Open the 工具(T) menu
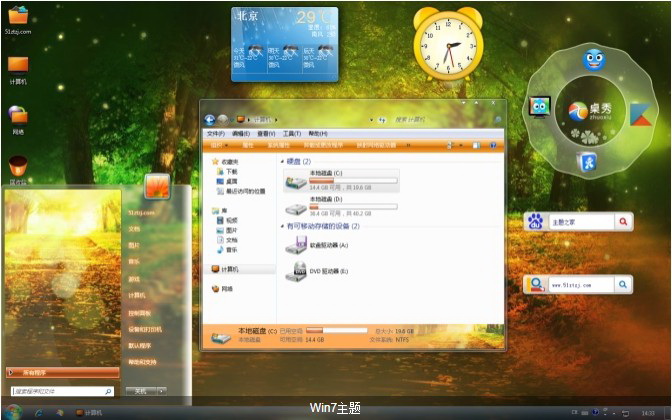Image resolution: width=672 pixels, height=420 pixels. click(292, 134)
